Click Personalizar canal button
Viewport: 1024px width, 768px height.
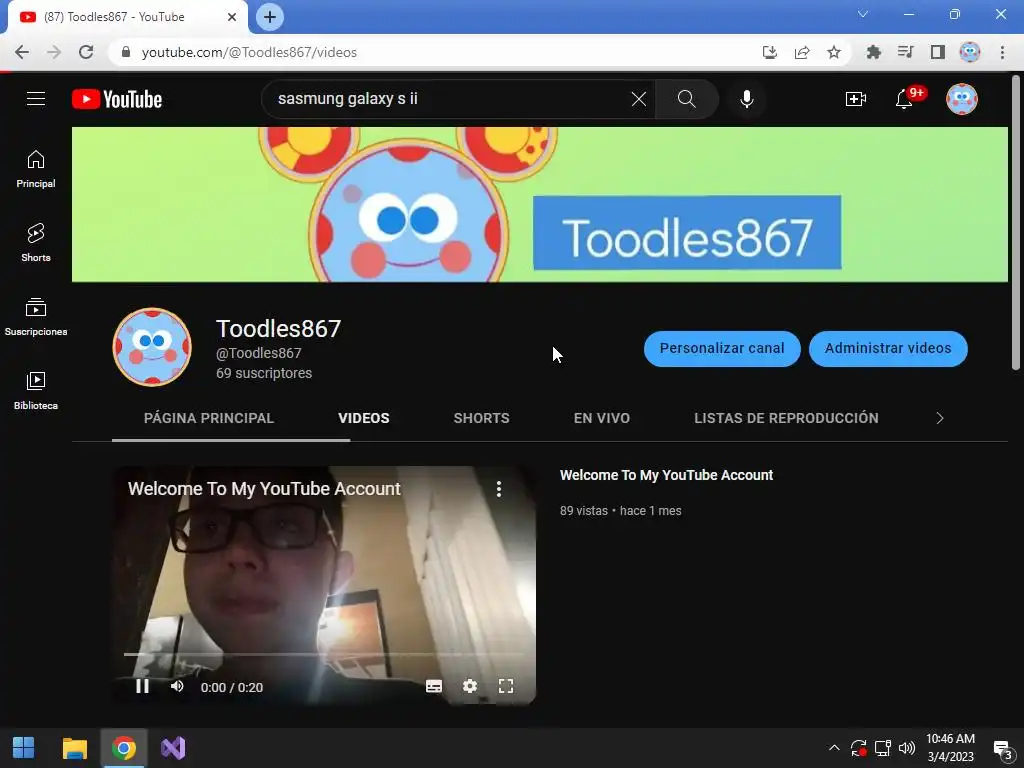pyautogui.click(x=722, y=348)
